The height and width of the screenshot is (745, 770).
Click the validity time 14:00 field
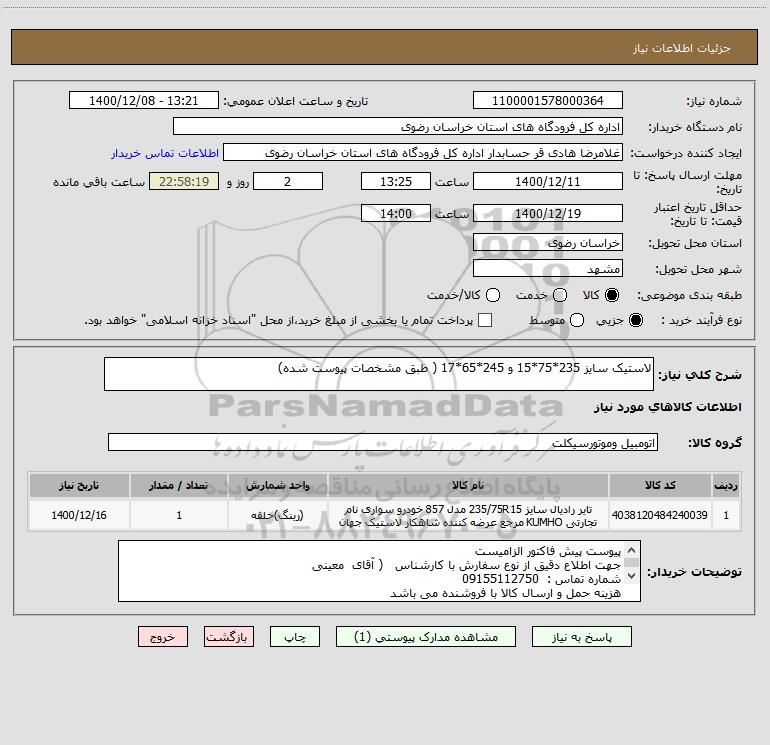coord(396,213)
